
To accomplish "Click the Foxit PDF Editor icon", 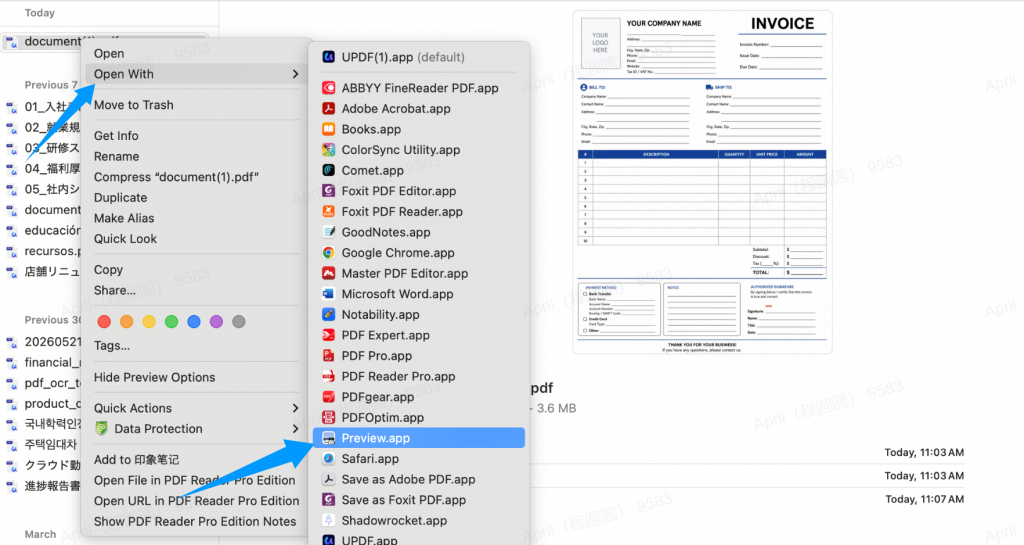I will 328,191.
